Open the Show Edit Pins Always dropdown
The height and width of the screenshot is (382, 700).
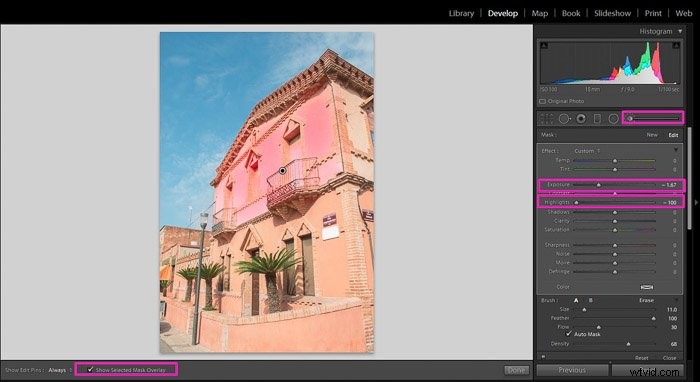60,370
